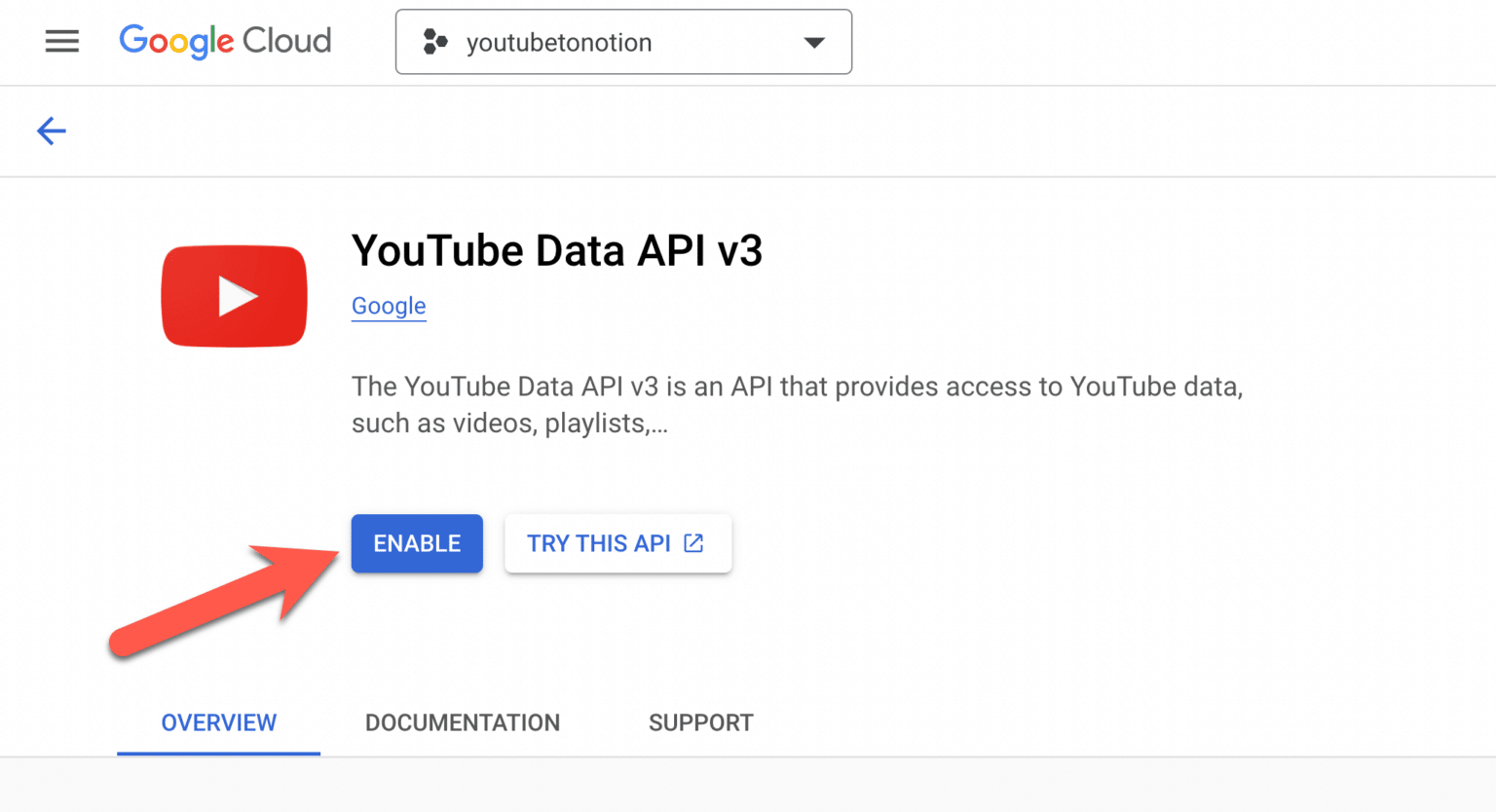Screen dimensions: 1496x812
Task: Open the youtubetonotion project name picker
Action: click(x=559, y=43)
